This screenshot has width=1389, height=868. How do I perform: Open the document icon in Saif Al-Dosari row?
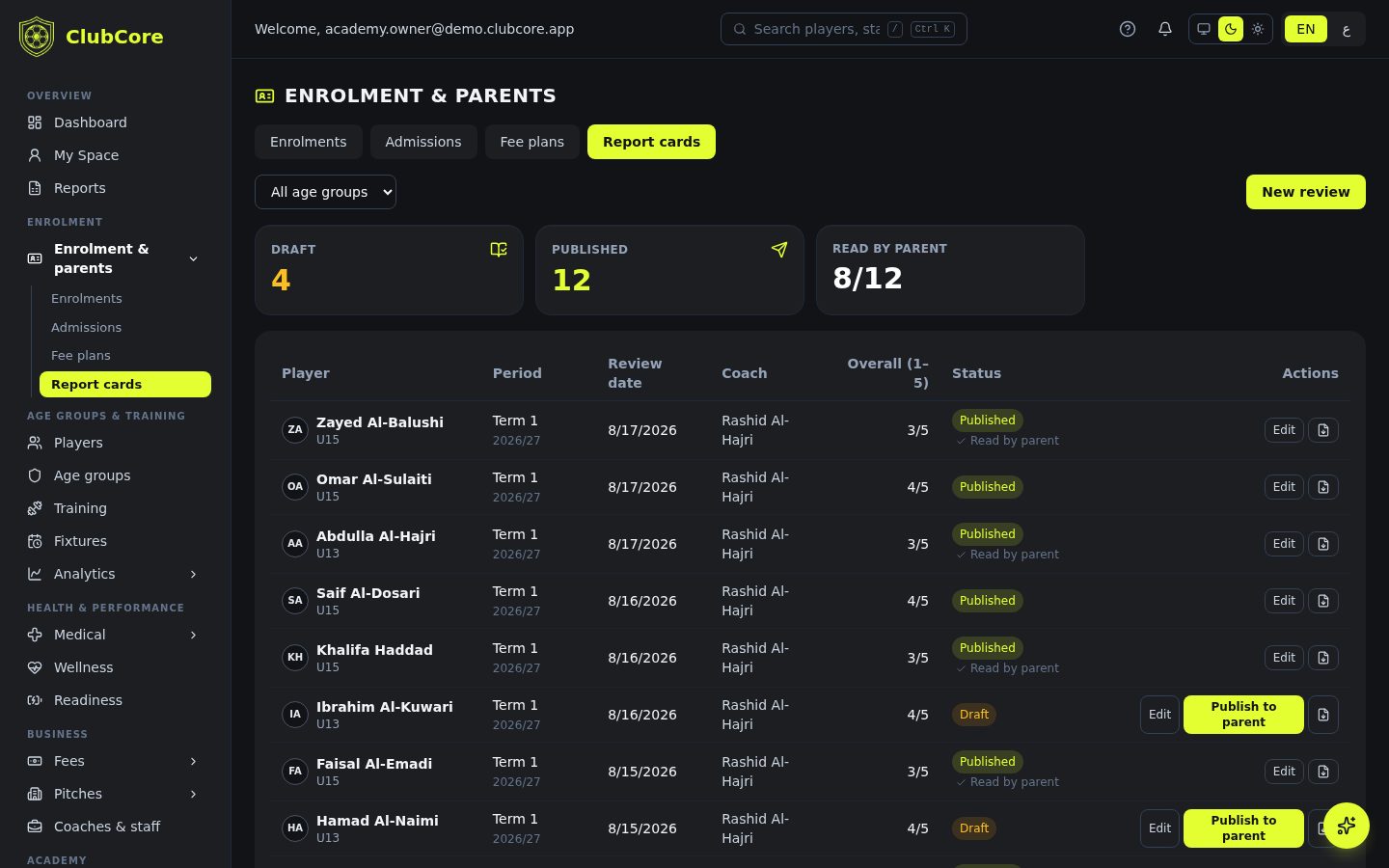[1323, 601]
